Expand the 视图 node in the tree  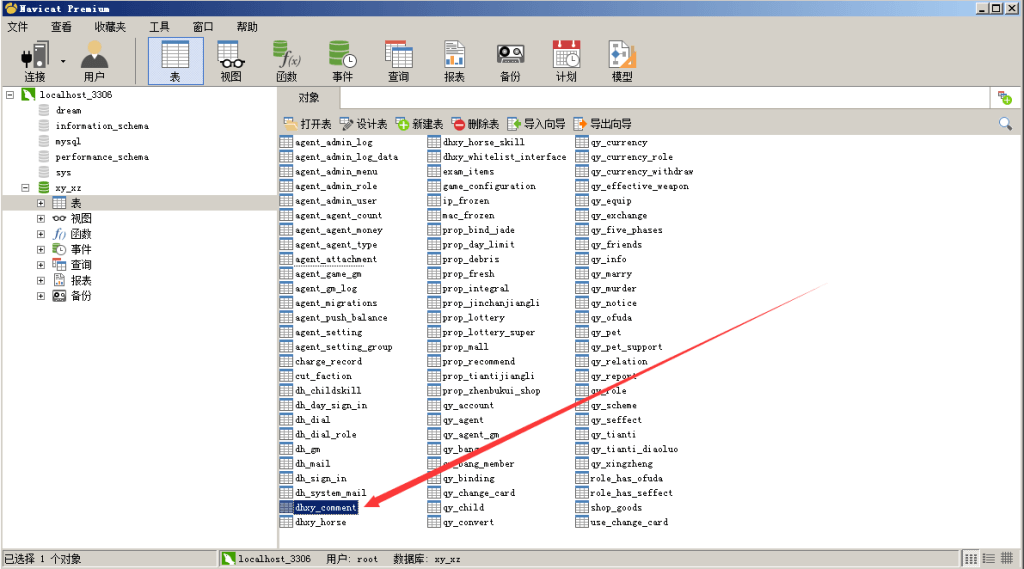[41, 219]
